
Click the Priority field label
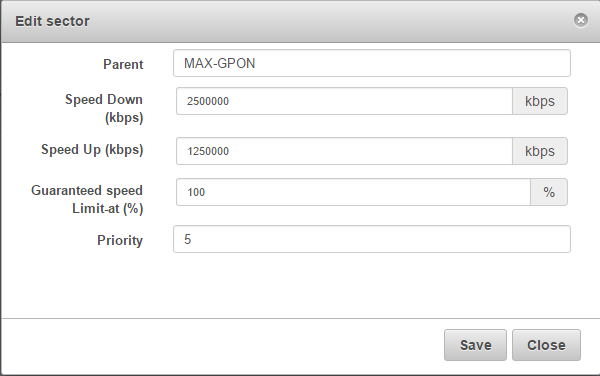coord(120,240)
